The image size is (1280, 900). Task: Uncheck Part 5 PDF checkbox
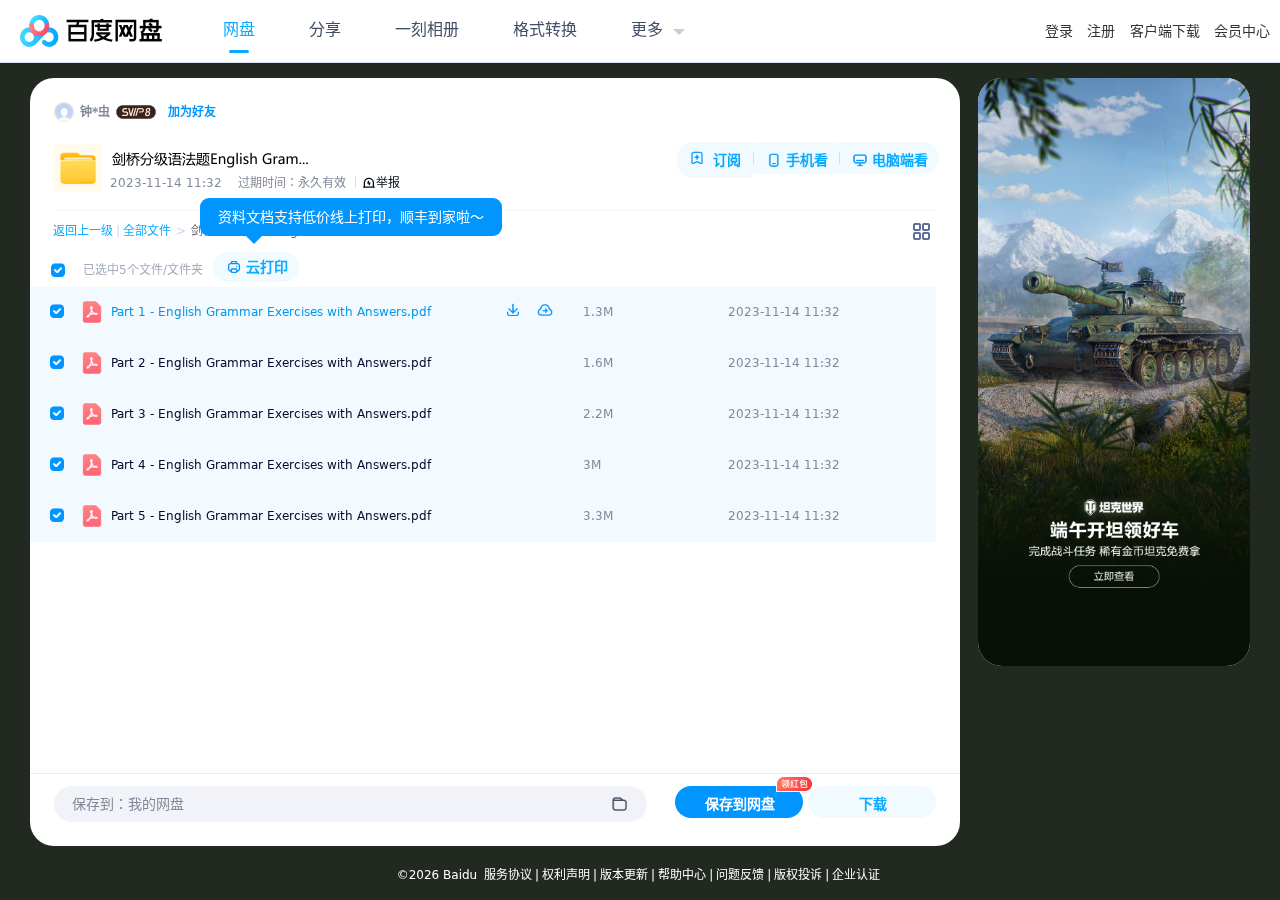tap(57, 515)
